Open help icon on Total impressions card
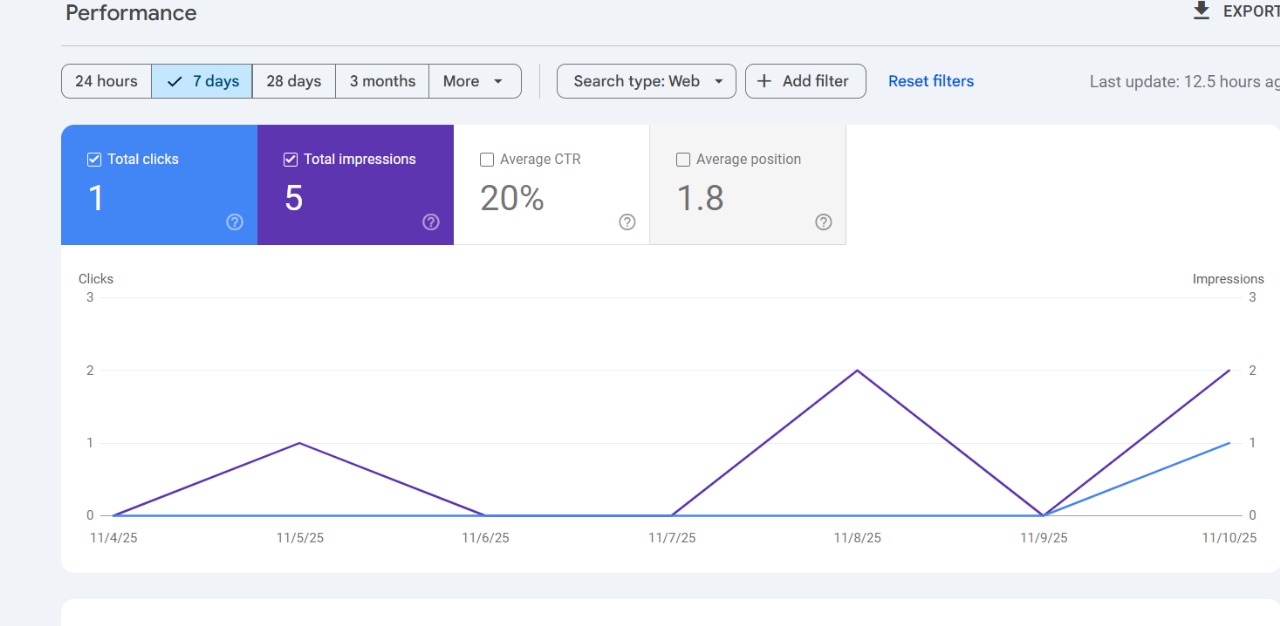 tap(431, 222)
